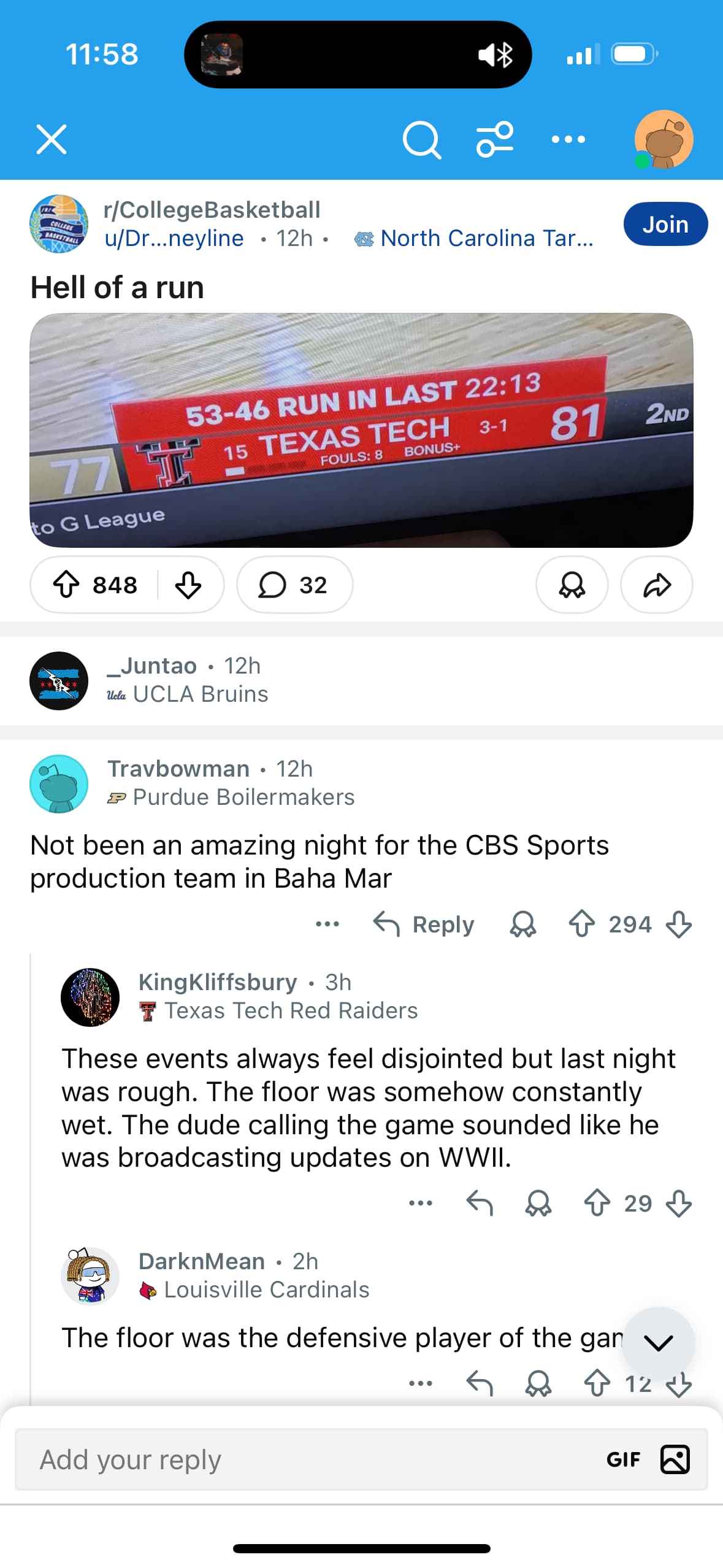
Task: Upvote the Hell of a run post
Action: point(66,585)
